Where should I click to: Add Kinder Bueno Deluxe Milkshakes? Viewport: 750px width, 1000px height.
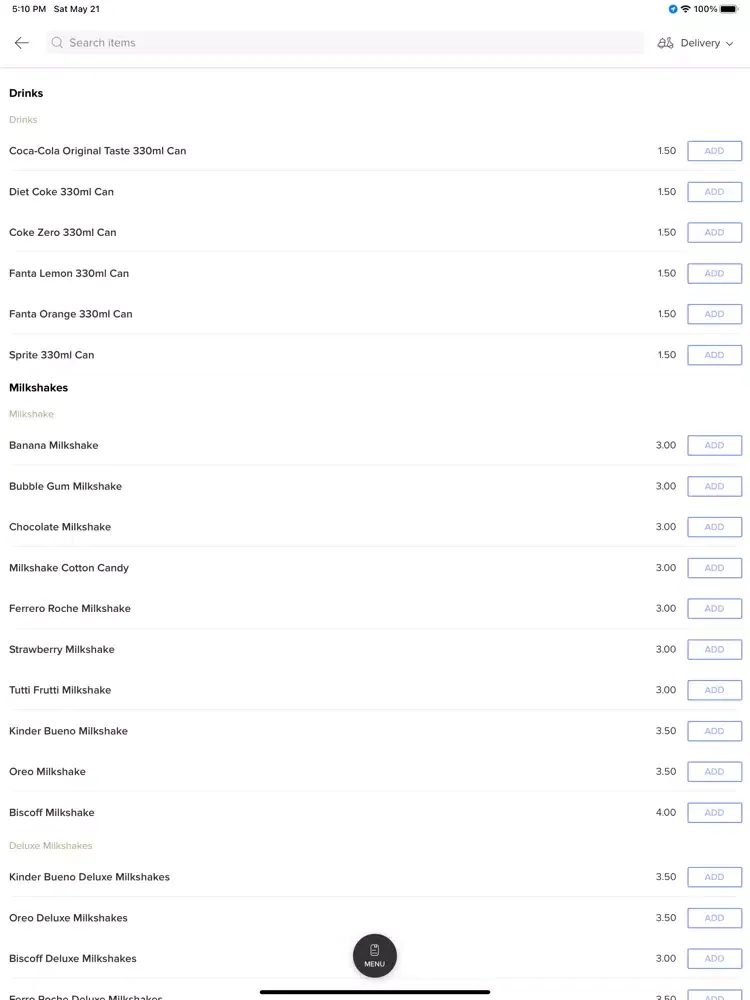[714, 877]
